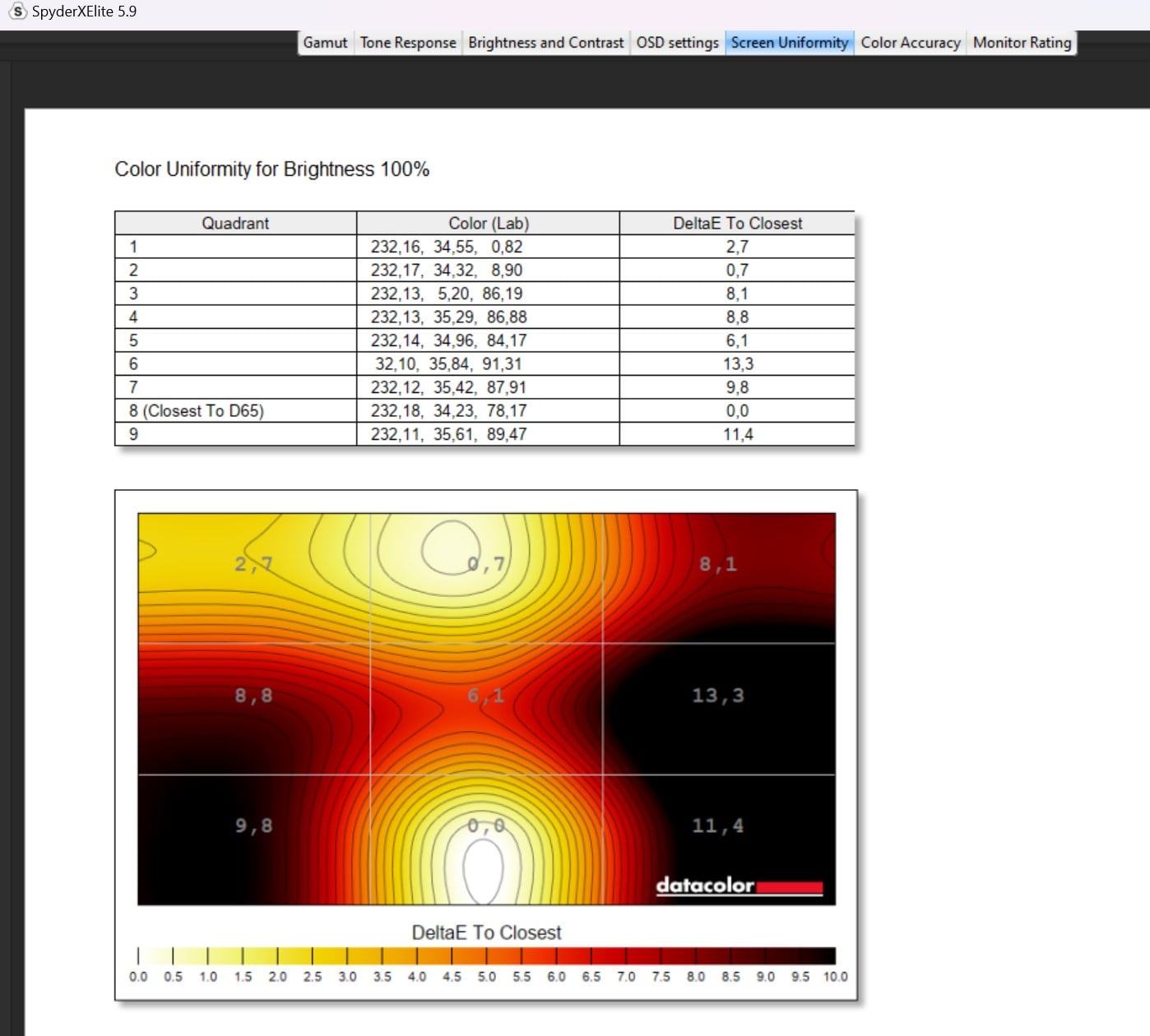This screenshot has height=1036, width=1150.
Task: Select the '8 (Closest To D65)' row label
Action: [x=197, y=410]
